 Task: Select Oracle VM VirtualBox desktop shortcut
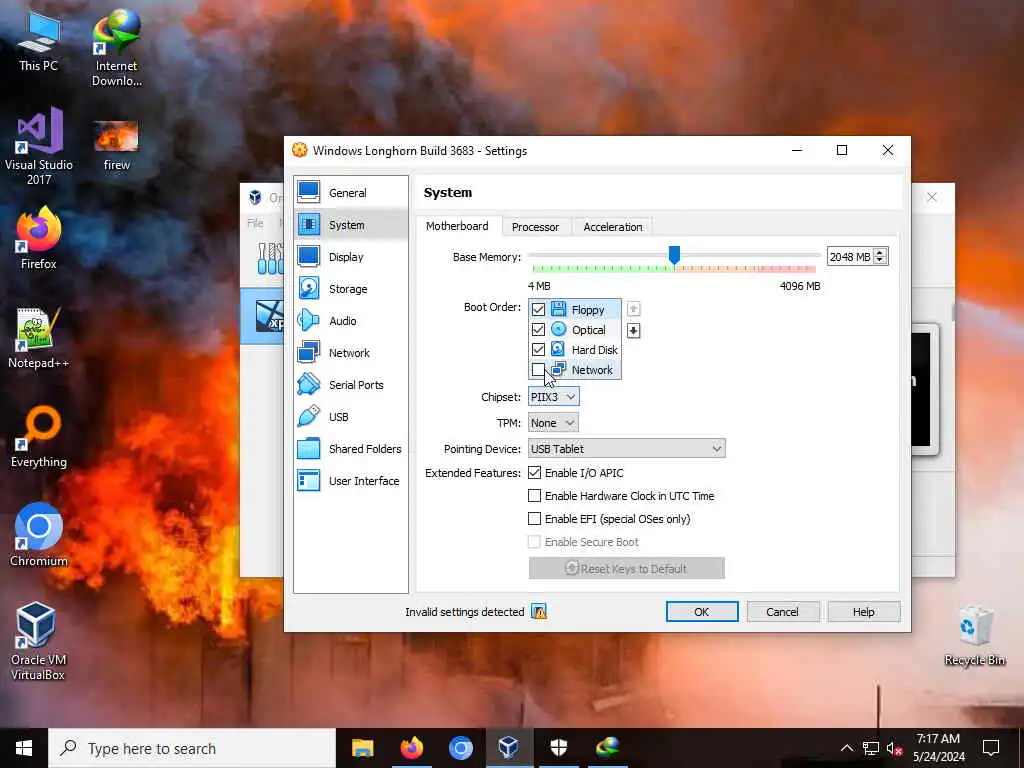38,641
